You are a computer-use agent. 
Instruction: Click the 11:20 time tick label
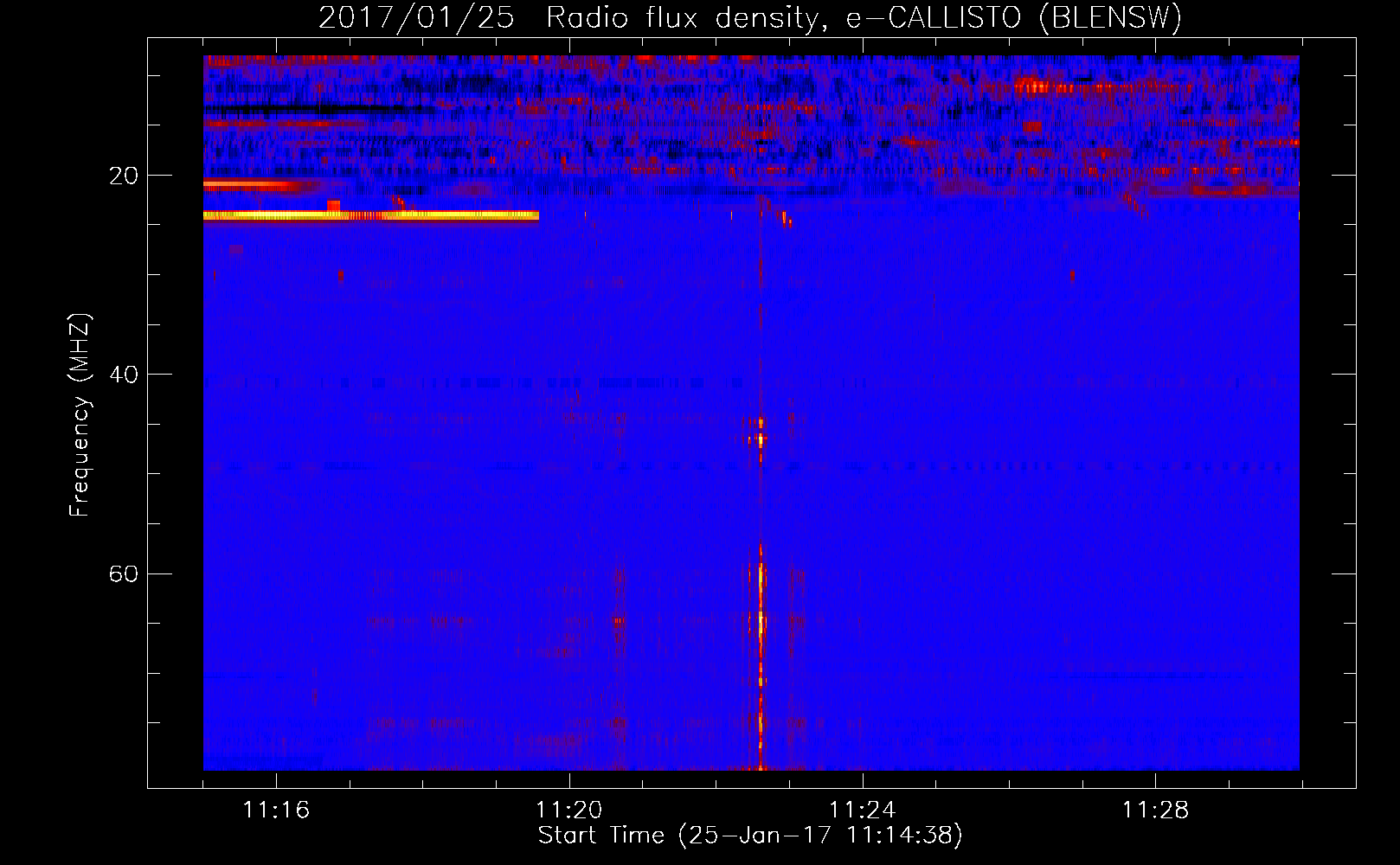pos(569,811)
